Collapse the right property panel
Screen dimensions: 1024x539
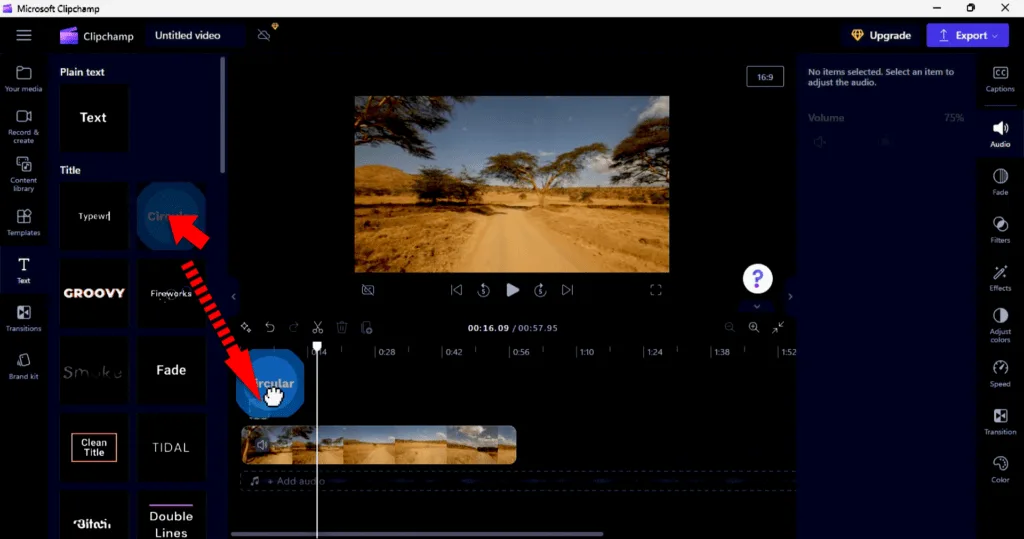[x=790, y=297]
